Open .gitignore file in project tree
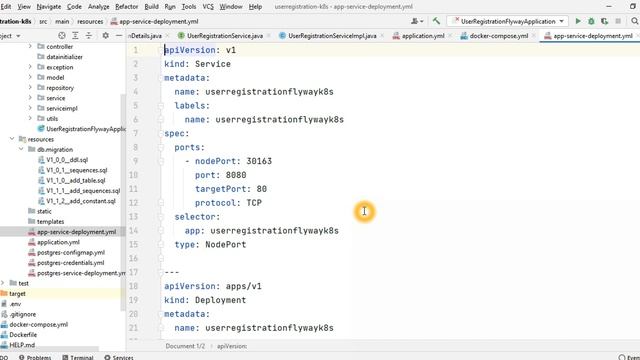This screenshot has width=640, height=360. tap(22, 314)
